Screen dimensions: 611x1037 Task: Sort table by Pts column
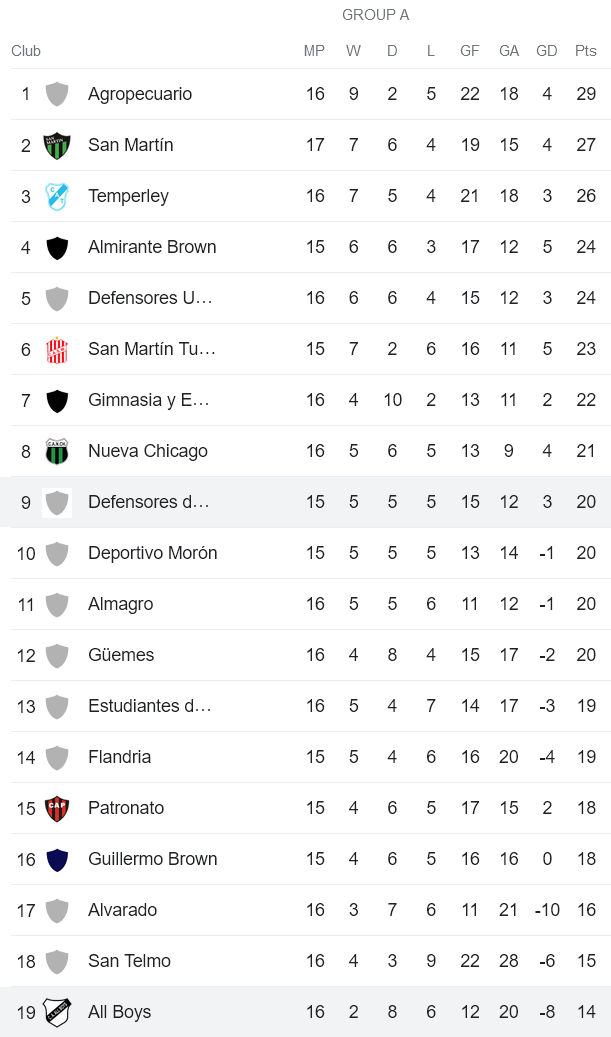(x=584, y=51)
